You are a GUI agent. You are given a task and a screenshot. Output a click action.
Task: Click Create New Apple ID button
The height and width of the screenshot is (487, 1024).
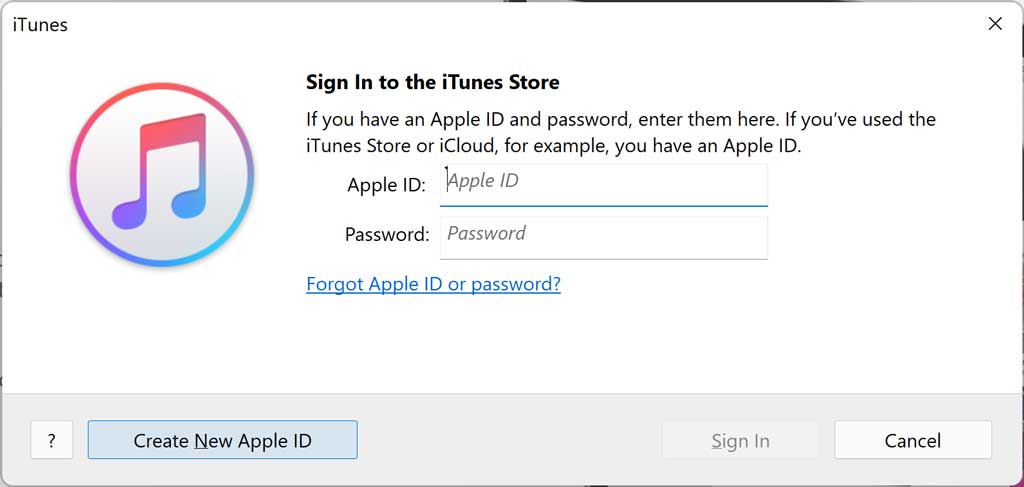[223, 440]
